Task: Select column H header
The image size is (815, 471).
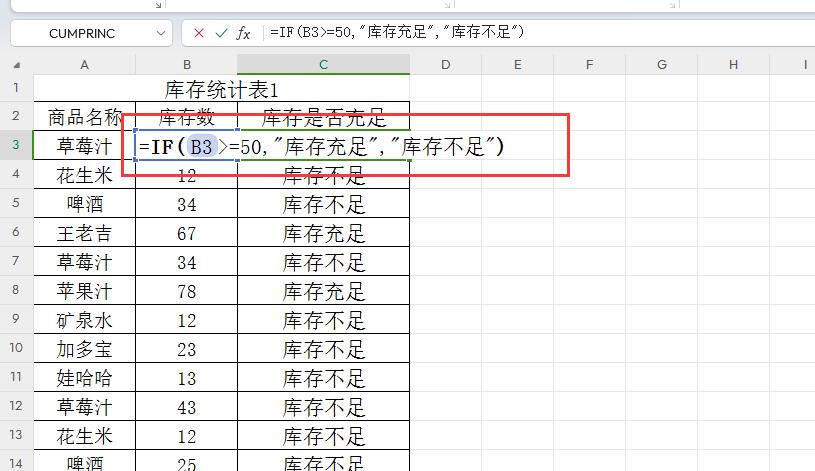Action: click(x=733, y=64)
